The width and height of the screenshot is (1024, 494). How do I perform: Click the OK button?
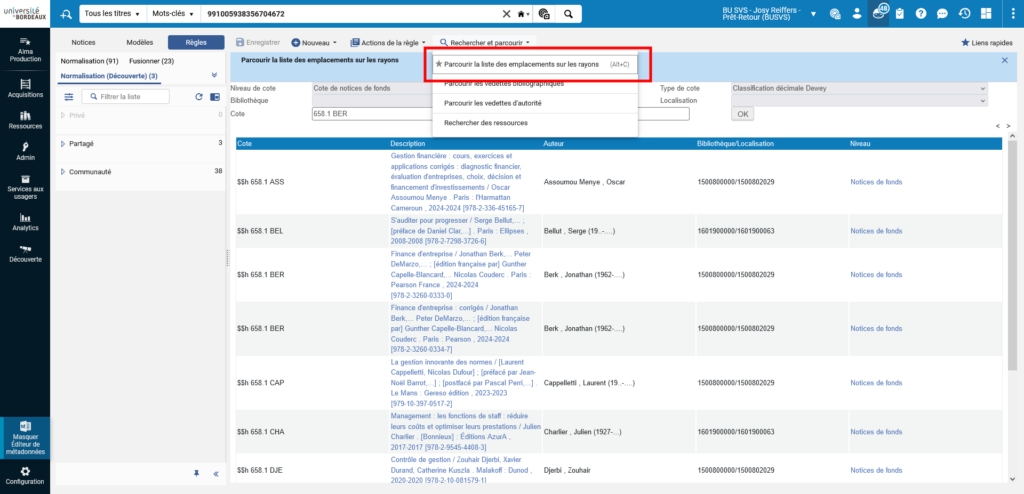[742, 114]
